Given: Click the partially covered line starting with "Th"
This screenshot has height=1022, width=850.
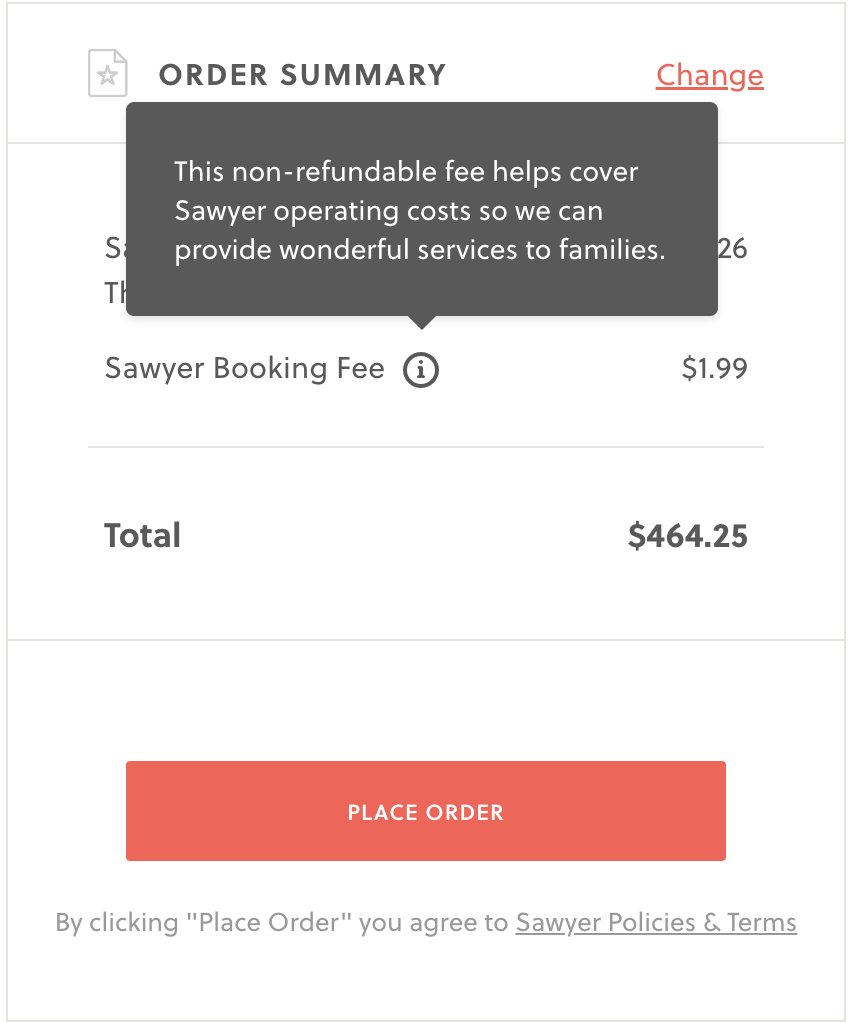Looking at the screenshot, I should tap(115, 293).
